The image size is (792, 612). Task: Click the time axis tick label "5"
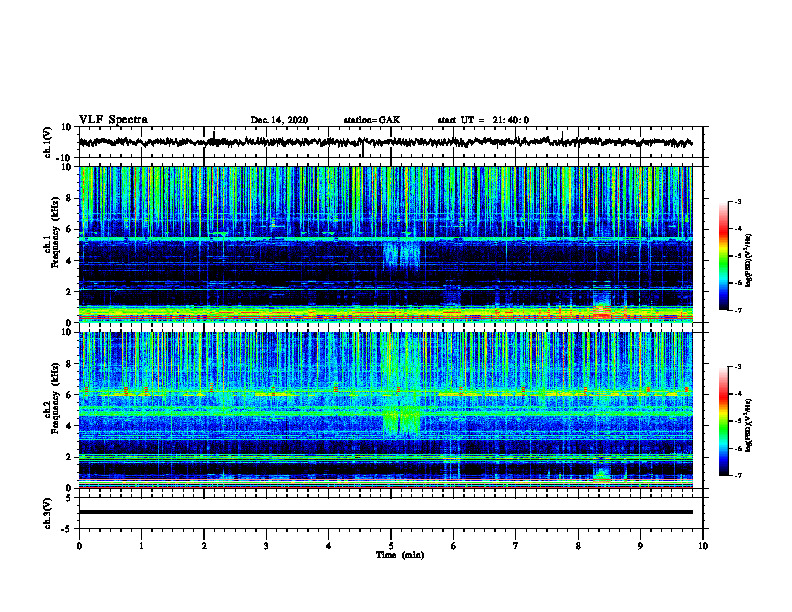[x=391, y=546]
